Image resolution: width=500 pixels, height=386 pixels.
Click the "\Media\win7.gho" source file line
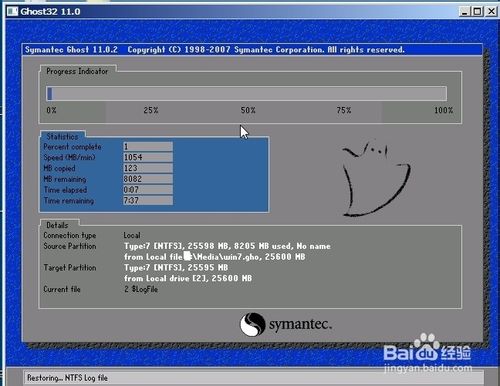coord(215,257)
